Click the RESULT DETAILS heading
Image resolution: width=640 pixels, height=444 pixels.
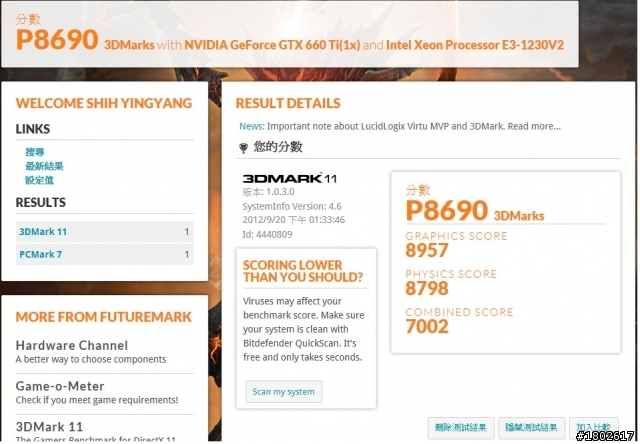288,103
